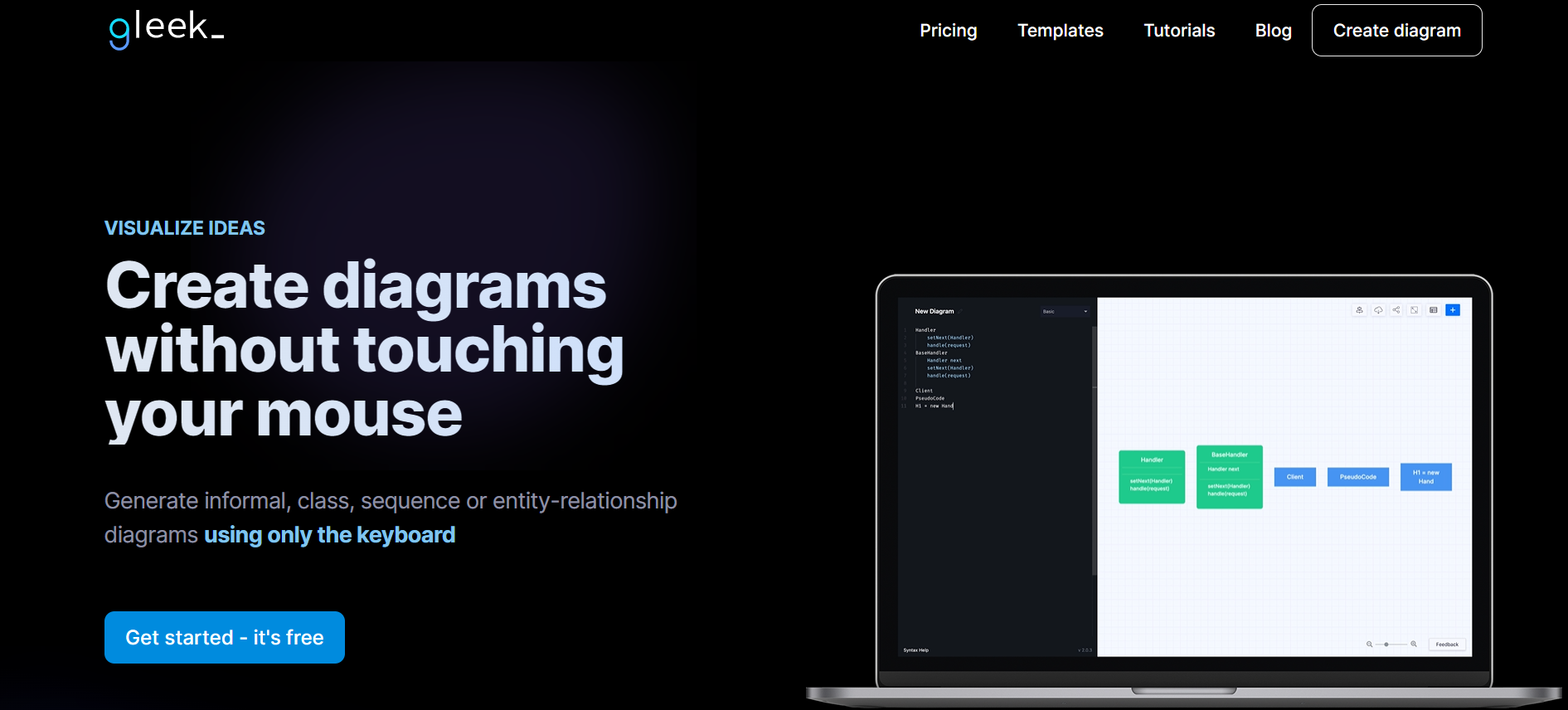Click the gleek logo

pos(167,30)
